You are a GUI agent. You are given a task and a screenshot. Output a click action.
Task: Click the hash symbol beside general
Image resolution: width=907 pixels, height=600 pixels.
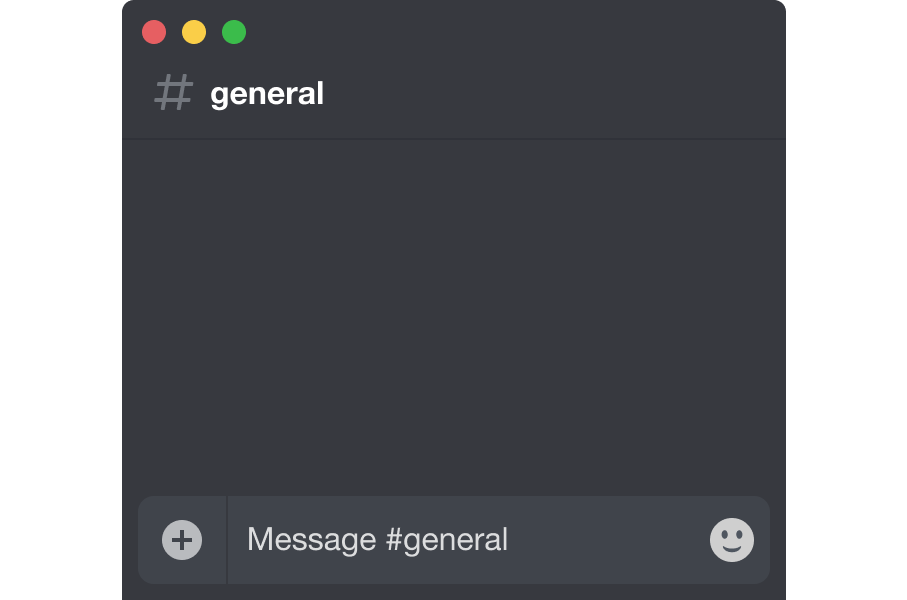[174, 92]
